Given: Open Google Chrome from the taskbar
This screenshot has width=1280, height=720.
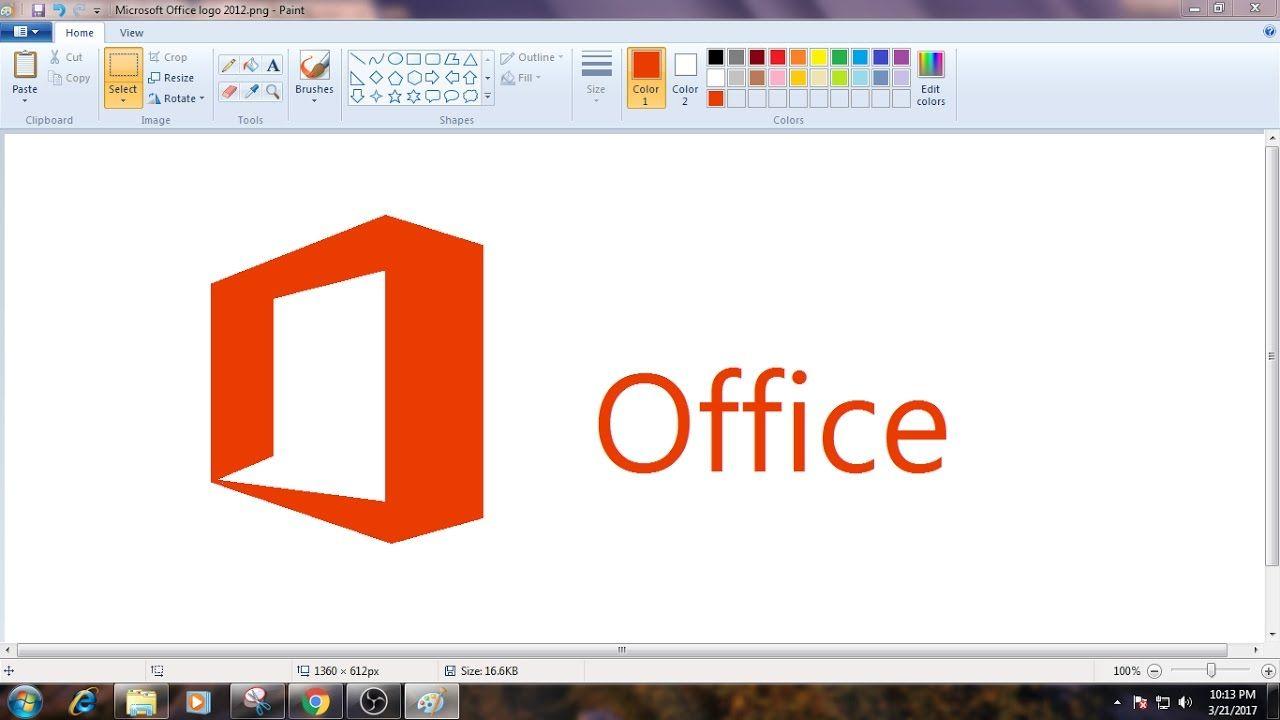Looking at the screenshot, I should tap(316, 702).
